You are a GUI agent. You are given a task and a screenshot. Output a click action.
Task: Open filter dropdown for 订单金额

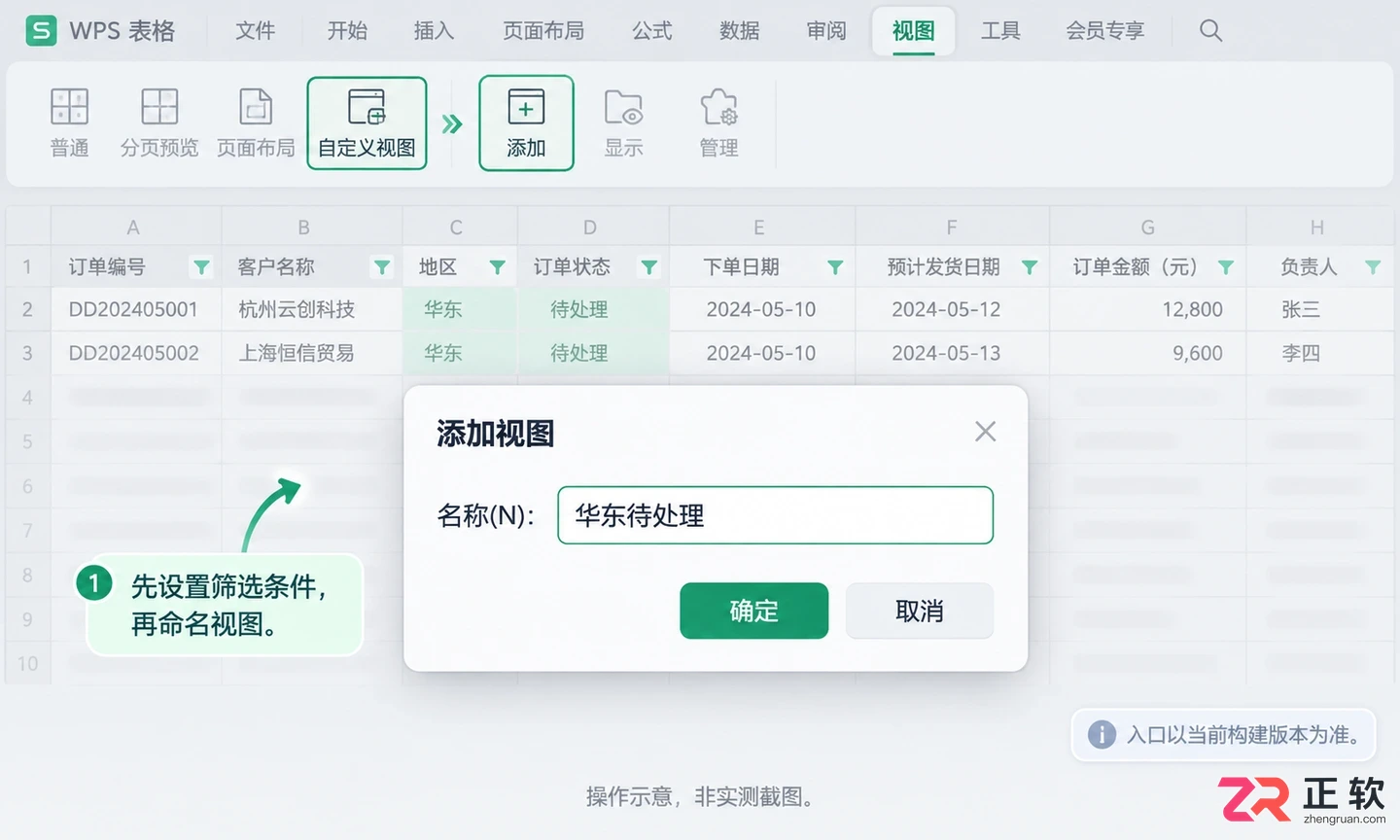(x=1226, y=266)
